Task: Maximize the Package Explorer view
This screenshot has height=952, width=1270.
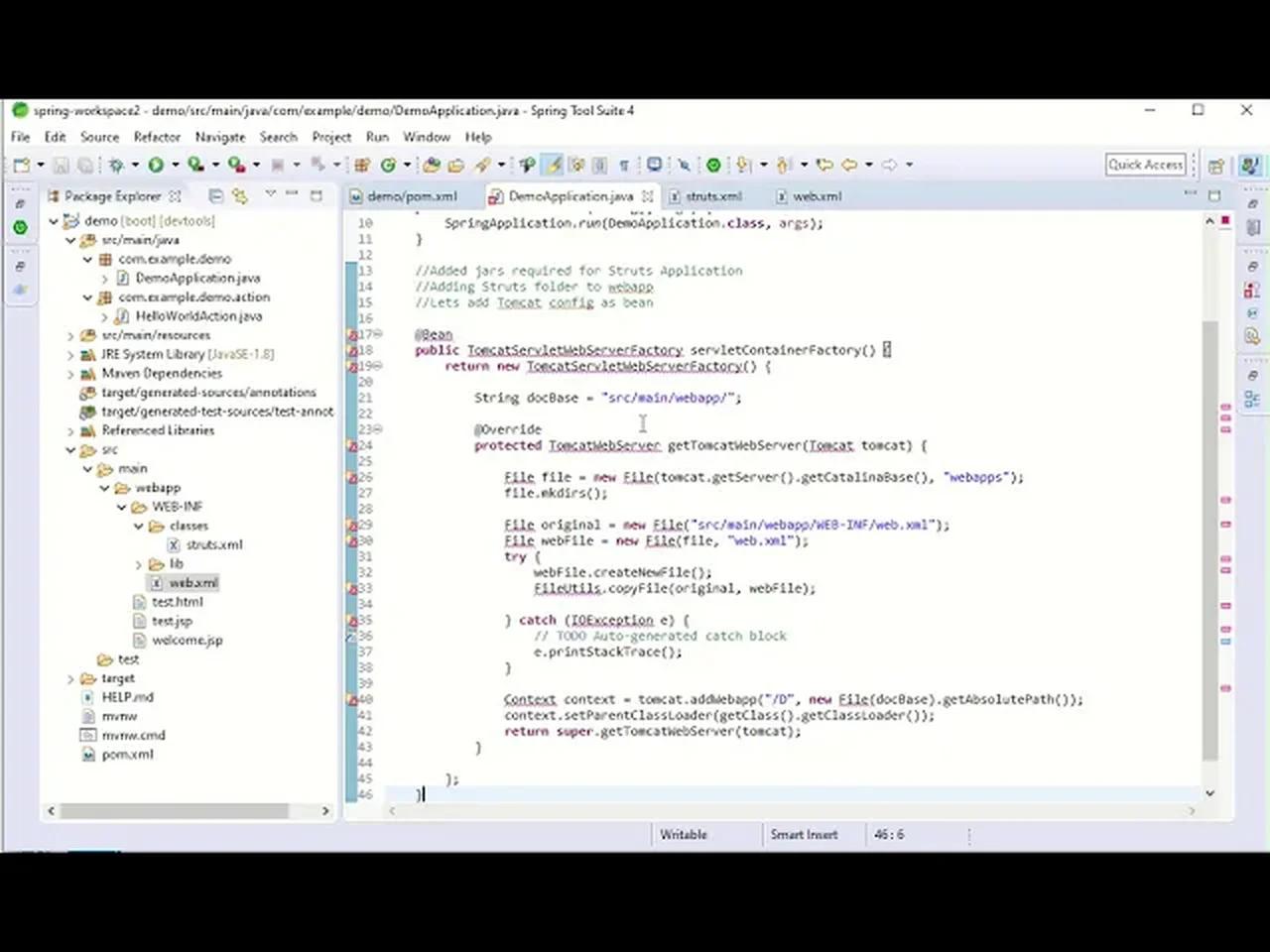Action: pyautogui.click(x=317, y=195)
